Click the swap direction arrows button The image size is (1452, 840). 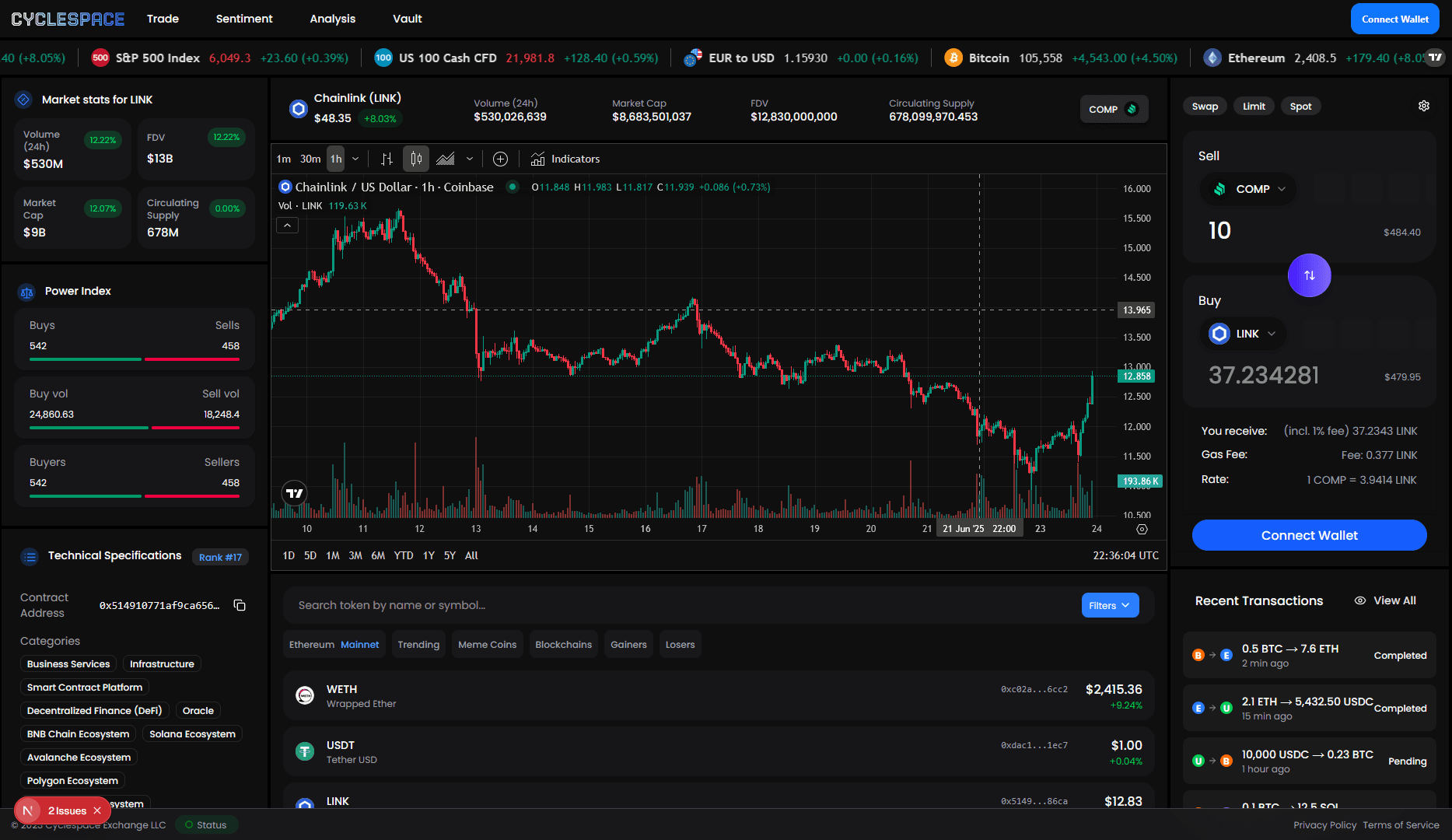[1309, 275]
